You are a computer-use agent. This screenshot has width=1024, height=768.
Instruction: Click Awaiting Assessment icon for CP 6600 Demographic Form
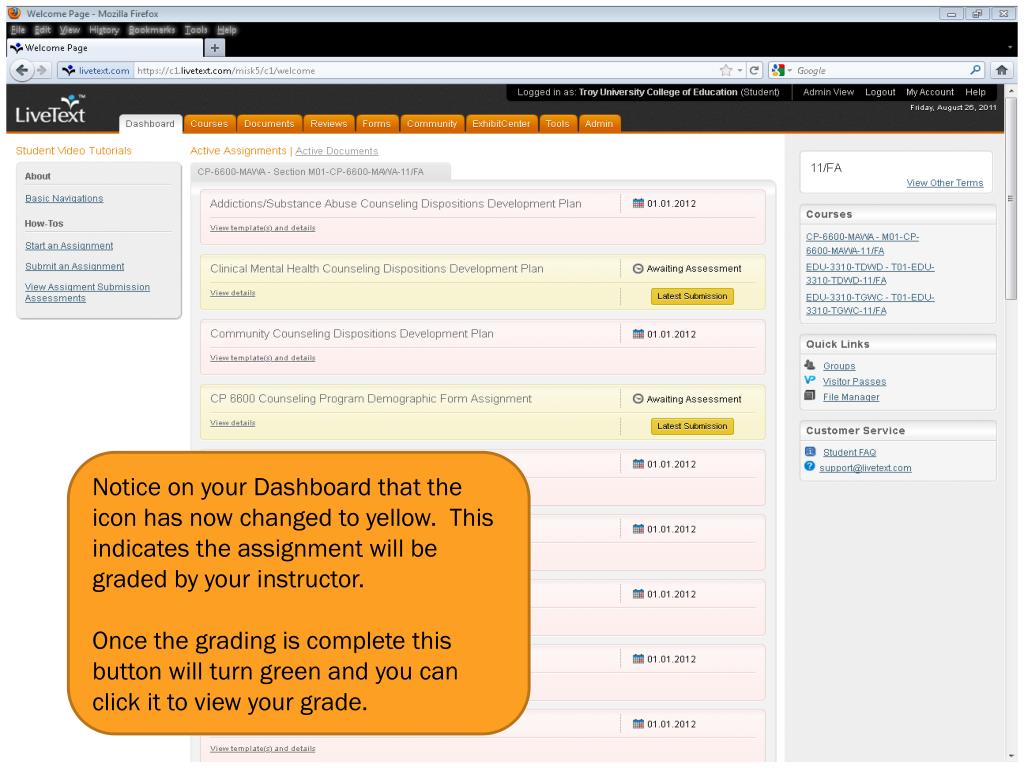coord(638,398)
